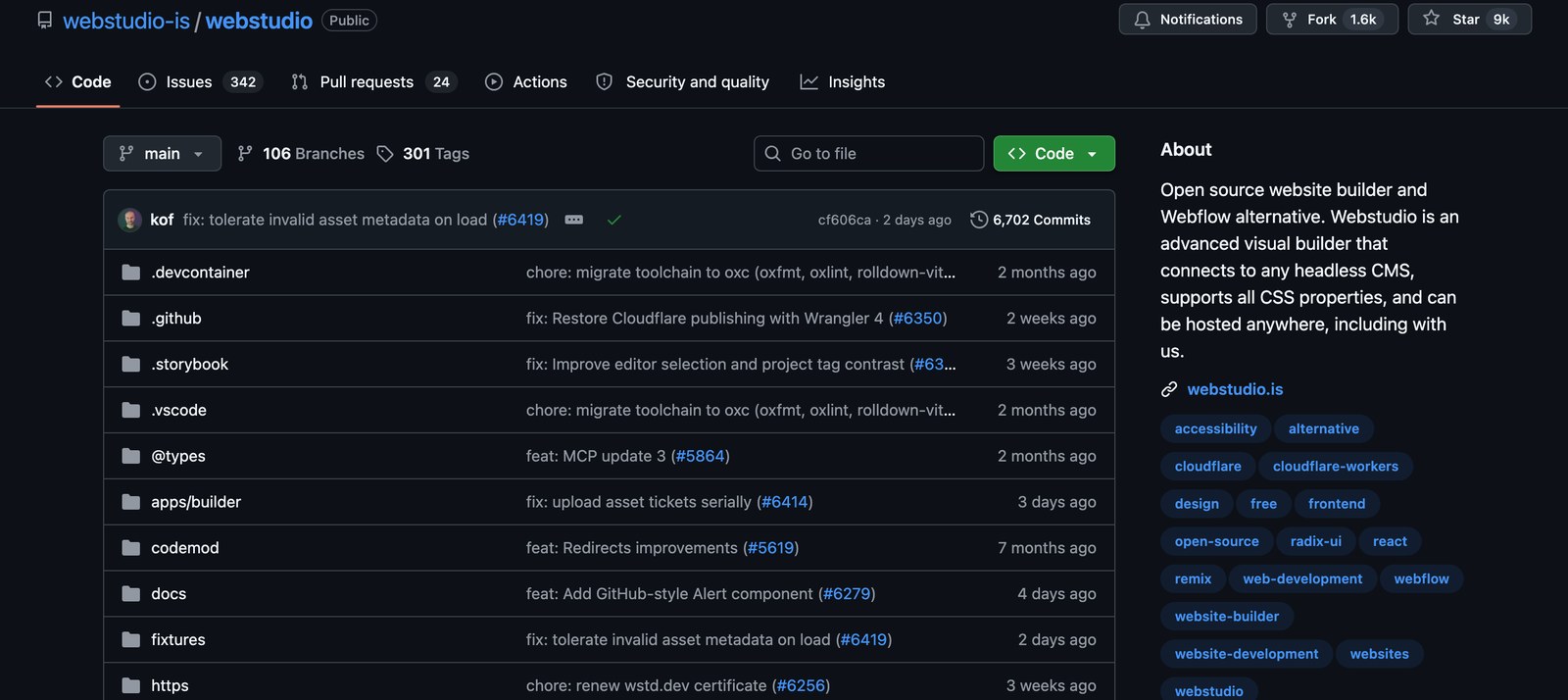Open commit hash cf606ca
Image resolution: width=1568 pixels, height=700 pixels.
click(x=844, y=220)
